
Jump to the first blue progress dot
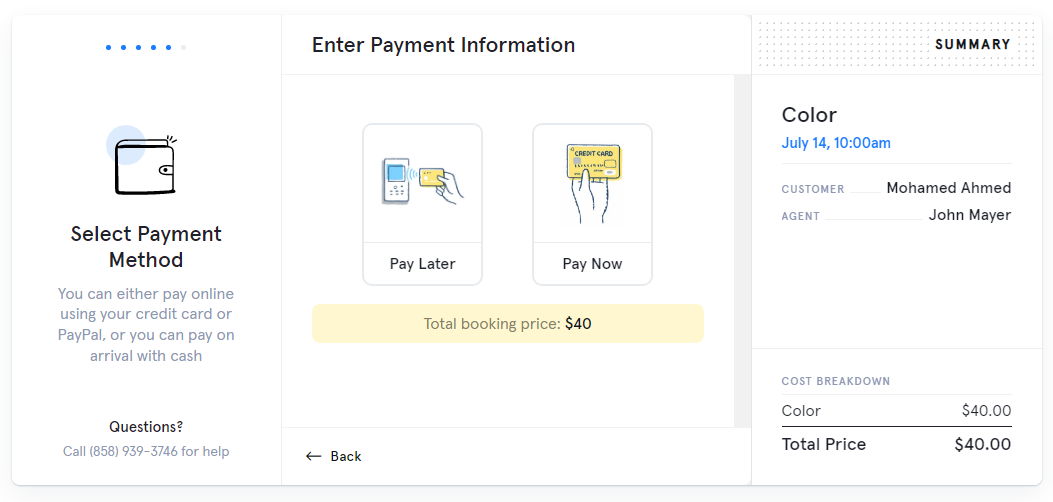pyautogui.click(x=108, y=47)
